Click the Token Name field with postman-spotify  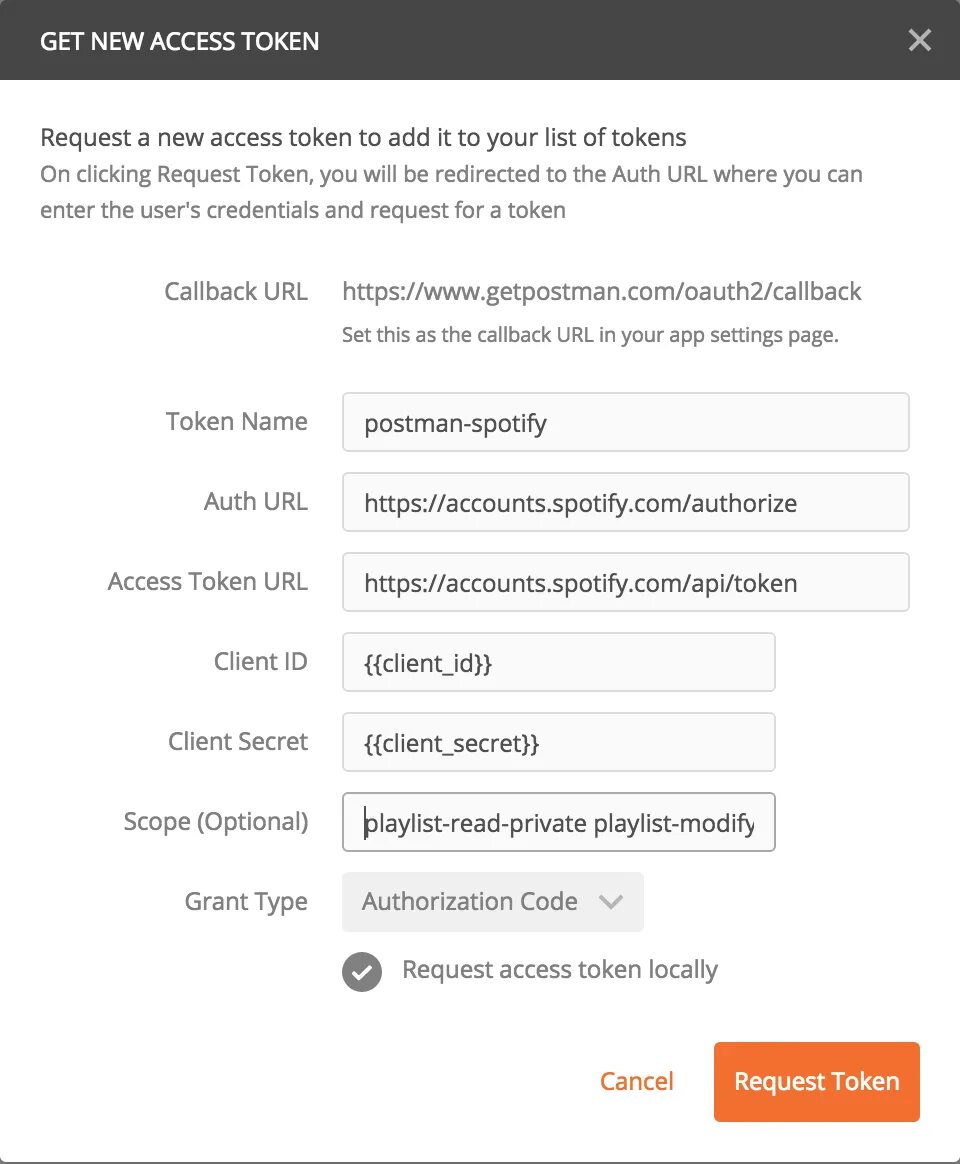[625, 422]
